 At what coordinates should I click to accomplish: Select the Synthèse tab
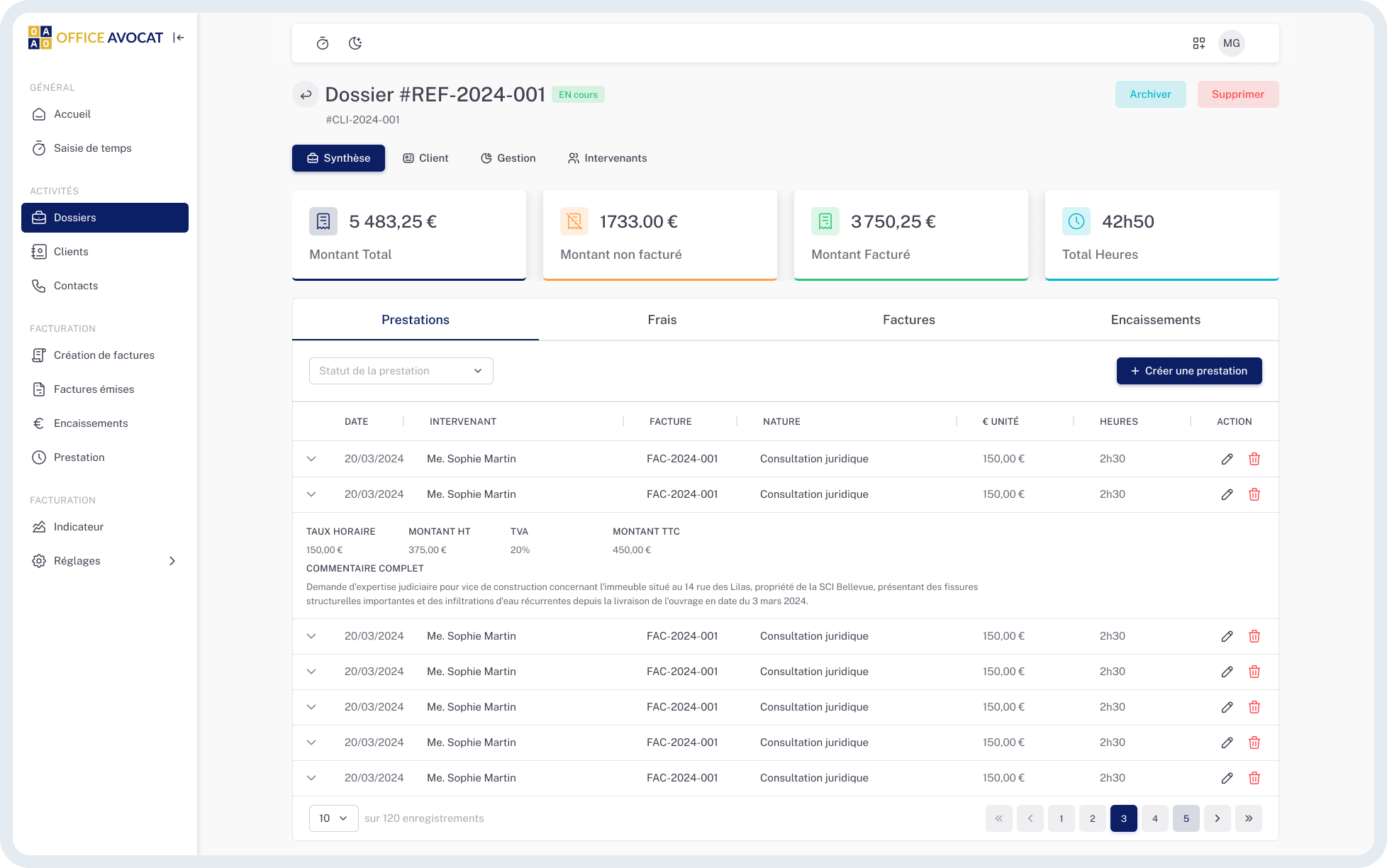click(338, 158)
